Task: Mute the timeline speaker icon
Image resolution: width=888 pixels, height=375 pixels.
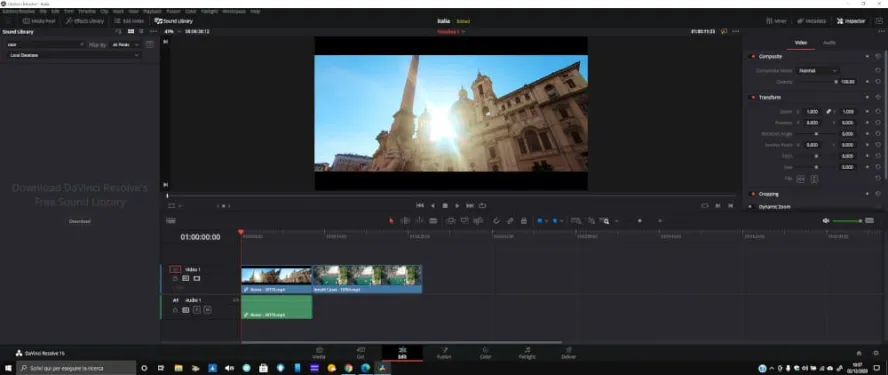Action: pyautogui.click(x=826, y=221)
